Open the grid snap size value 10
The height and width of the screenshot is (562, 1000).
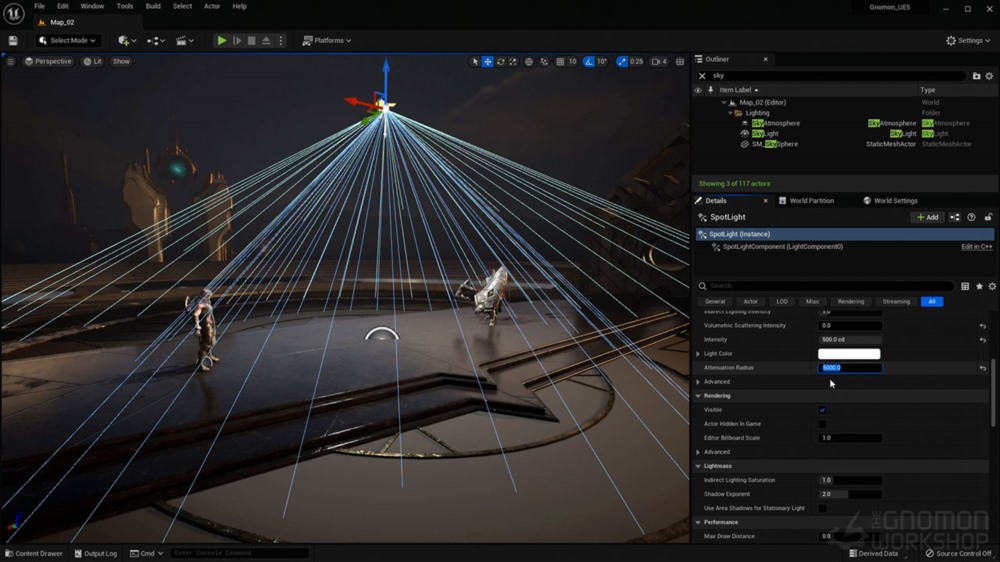572,61
